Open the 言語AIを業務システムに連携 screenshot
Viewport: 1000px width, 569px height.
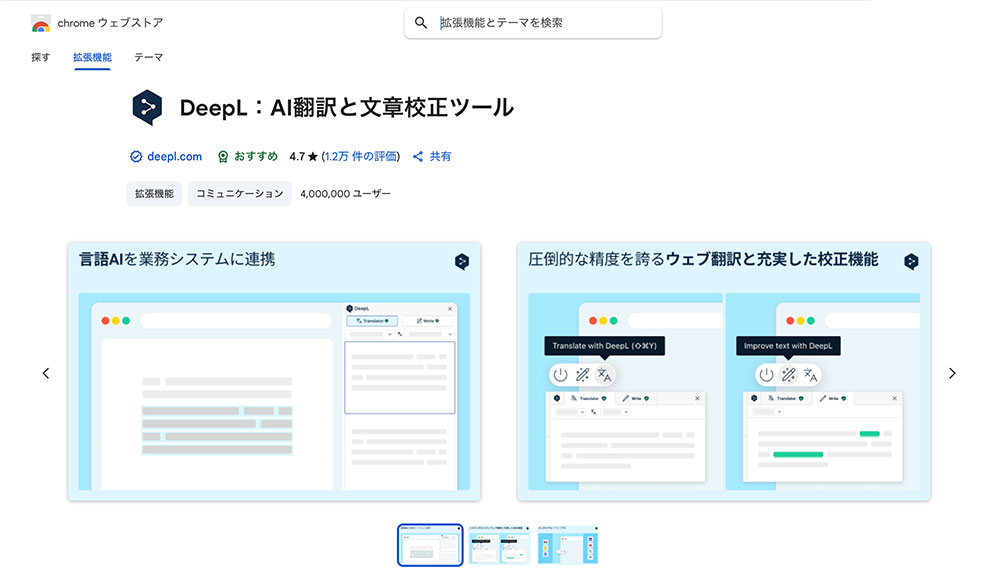[x=274, y=371]
